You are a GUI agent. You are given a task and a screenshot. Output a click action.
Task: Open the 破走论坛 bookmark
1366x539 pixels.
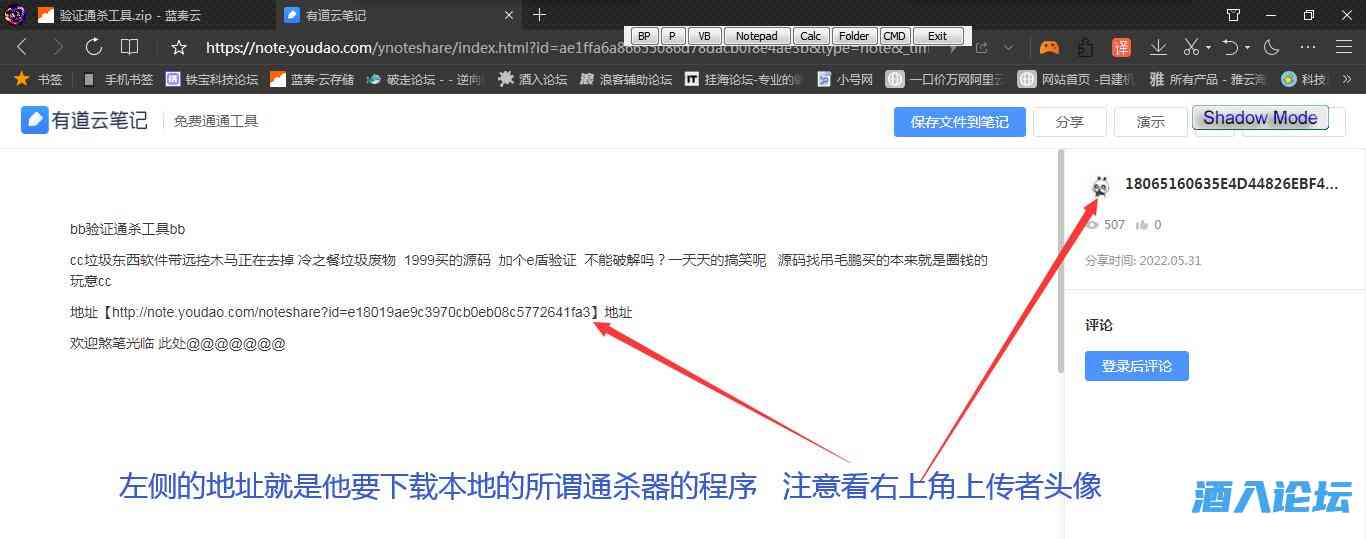[x=423, y=79]
